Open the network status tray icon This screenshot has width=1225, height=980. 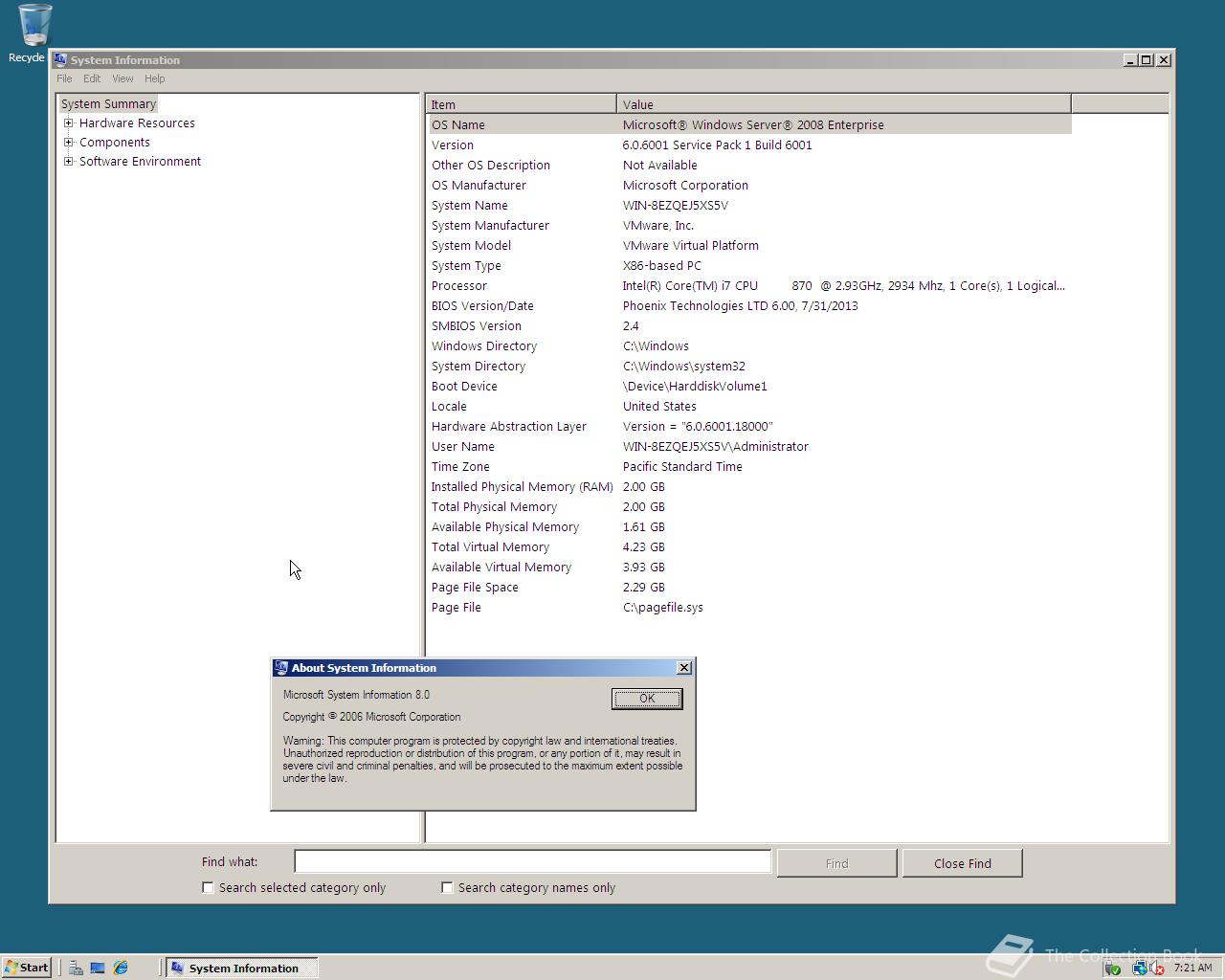pos(1139,969)
